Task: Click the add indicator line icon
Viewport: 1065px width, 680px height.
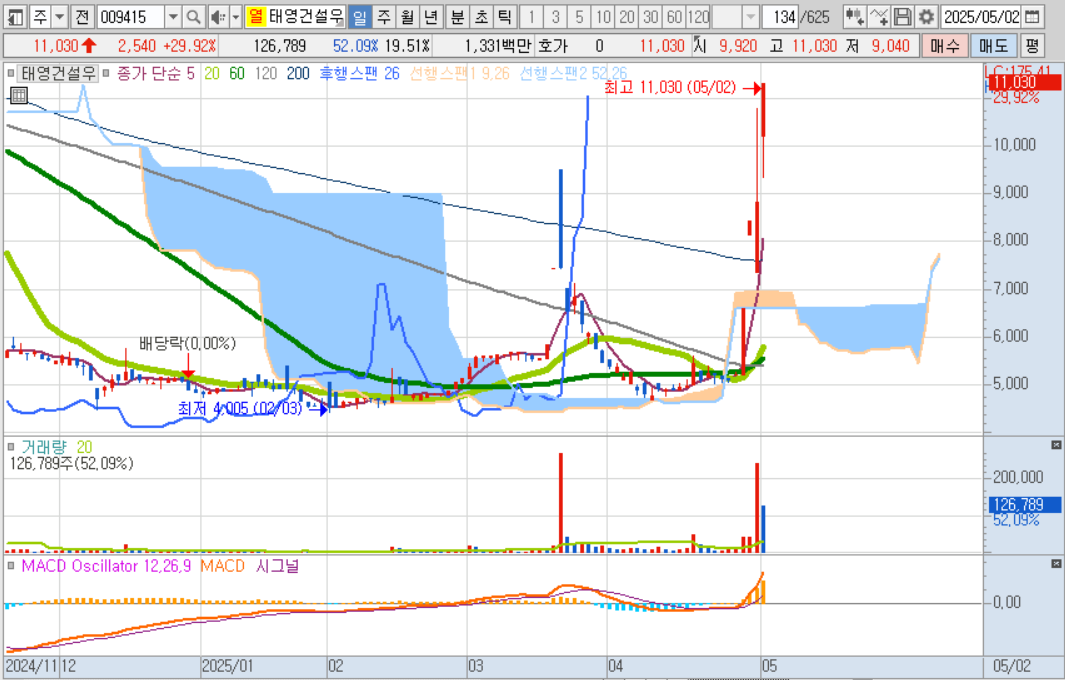Action: tap(878, 16)
